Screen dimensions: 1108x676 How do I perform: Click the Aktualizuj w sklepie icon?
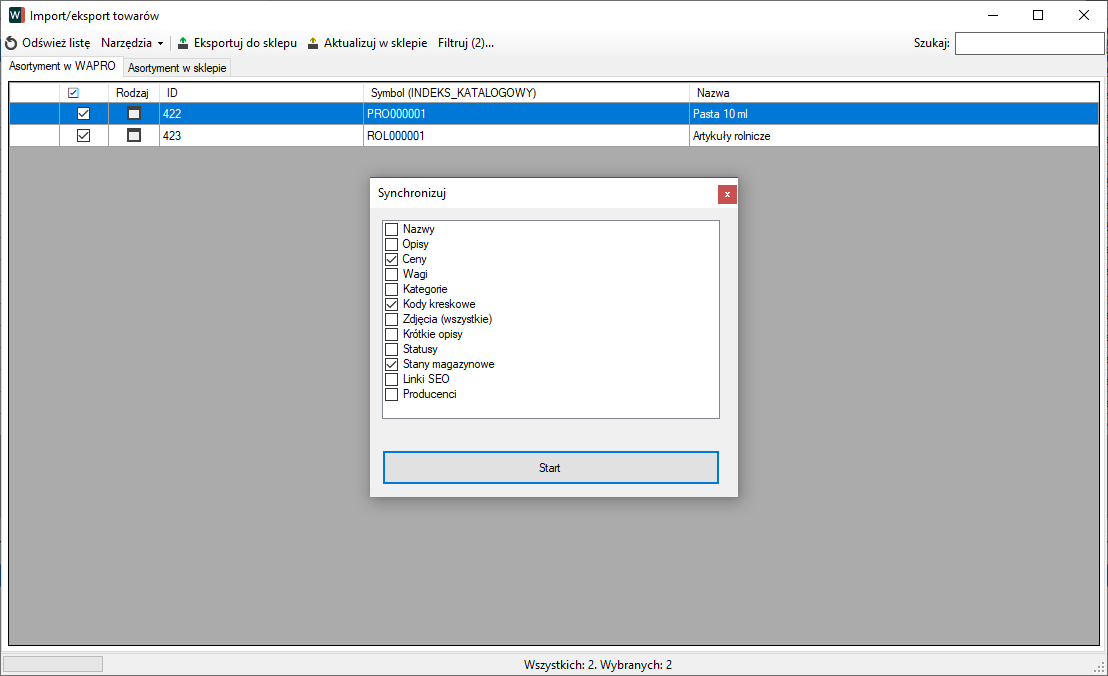coord(313,43)
